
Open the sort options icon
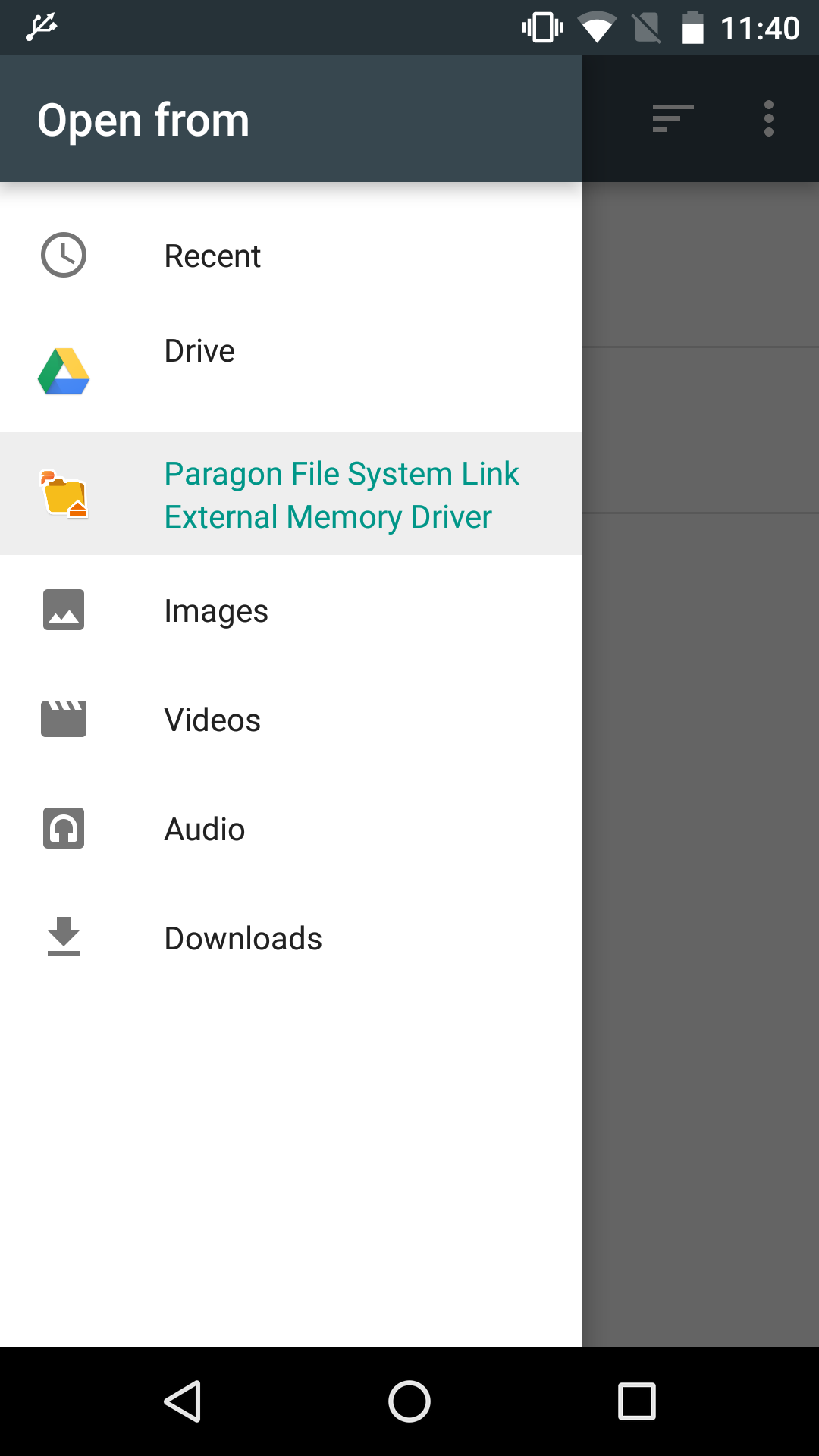click(x=673, y=118)
